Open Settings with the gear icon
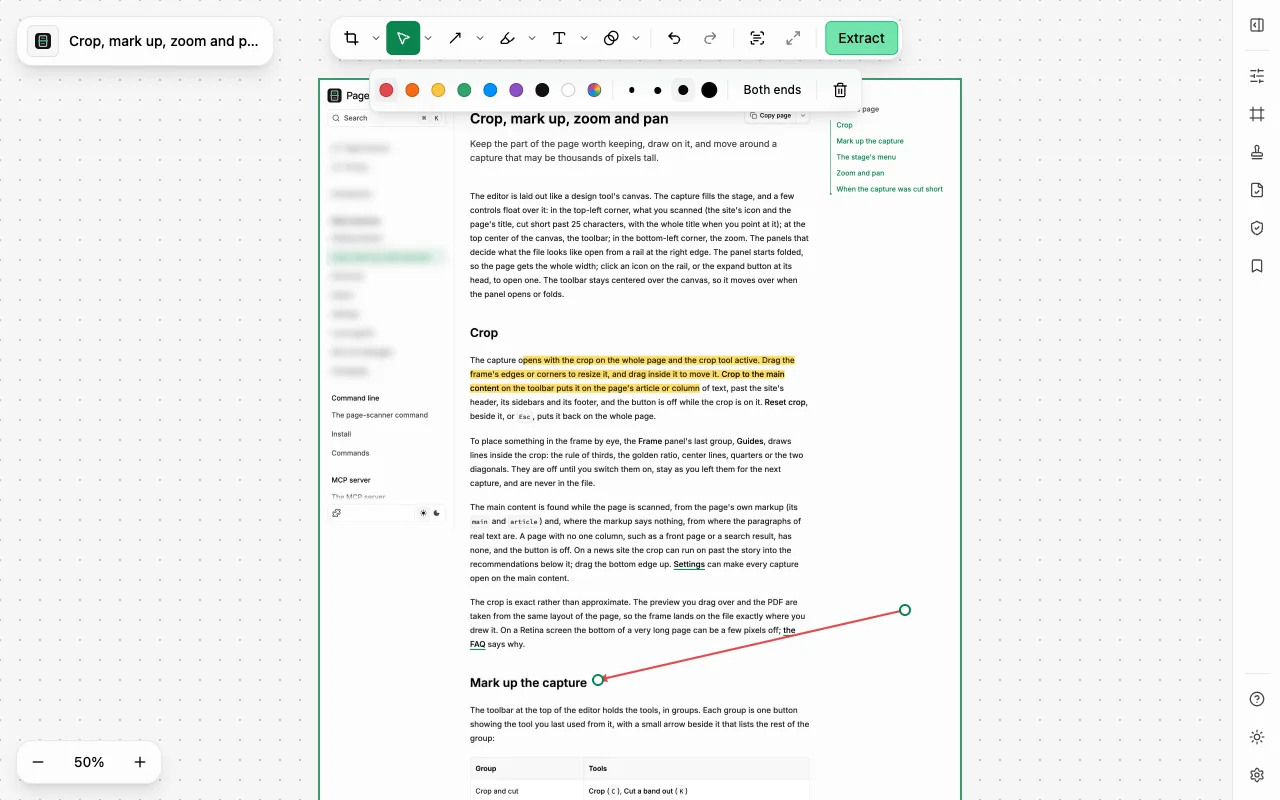The image size is (1280, 800). (x=1257, y=775)
